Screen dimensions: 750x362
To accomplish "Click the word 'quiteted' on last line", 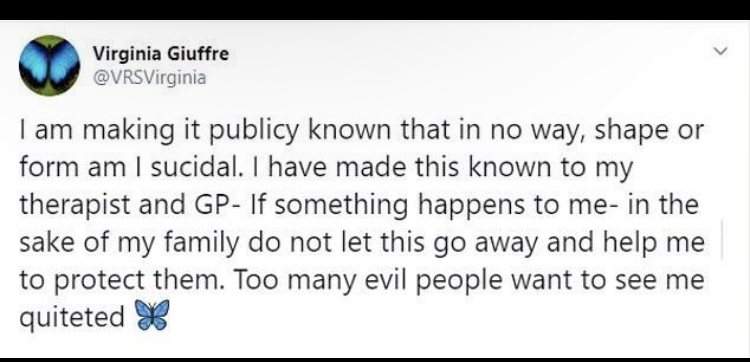I will 71,318.
